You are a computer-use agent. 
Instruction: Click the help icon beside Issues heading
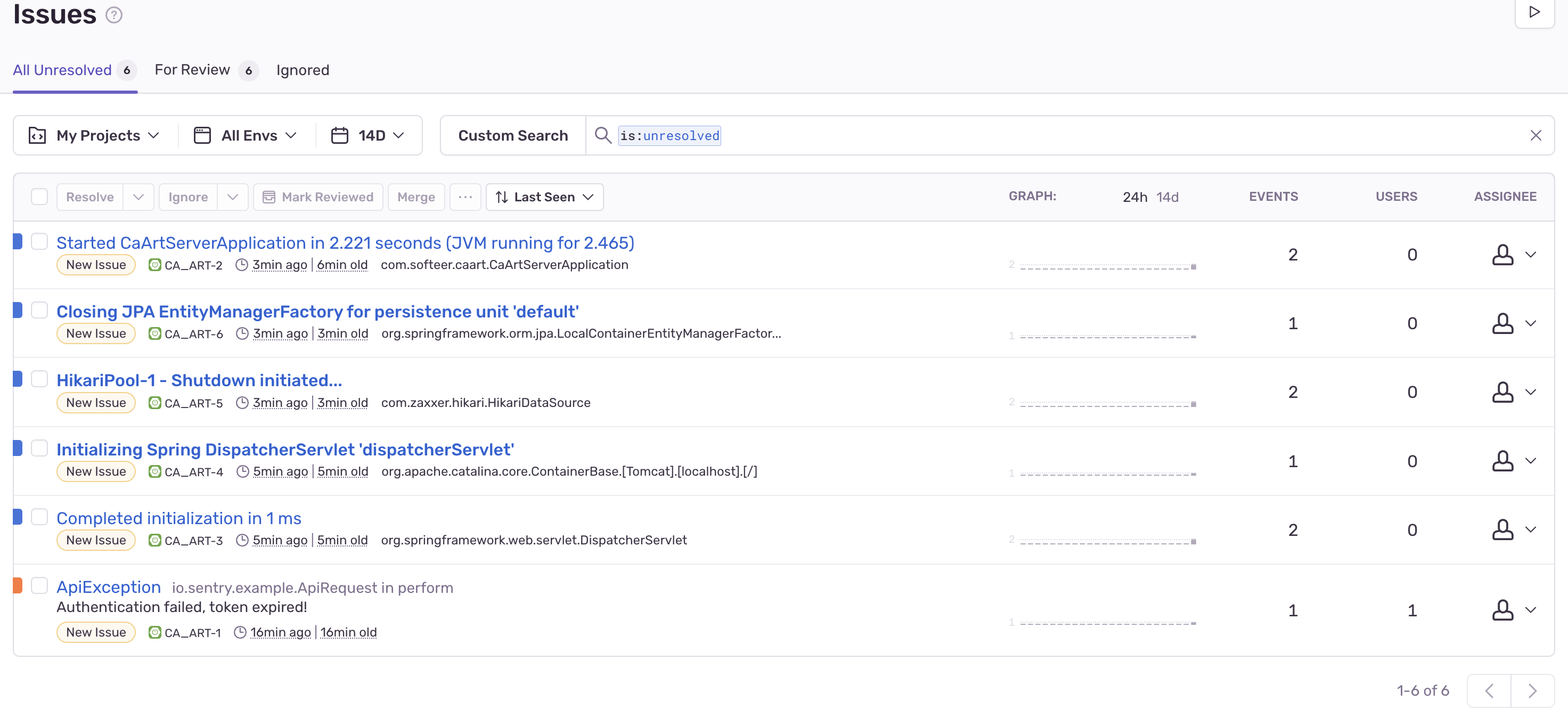click(x=114, y=14)
